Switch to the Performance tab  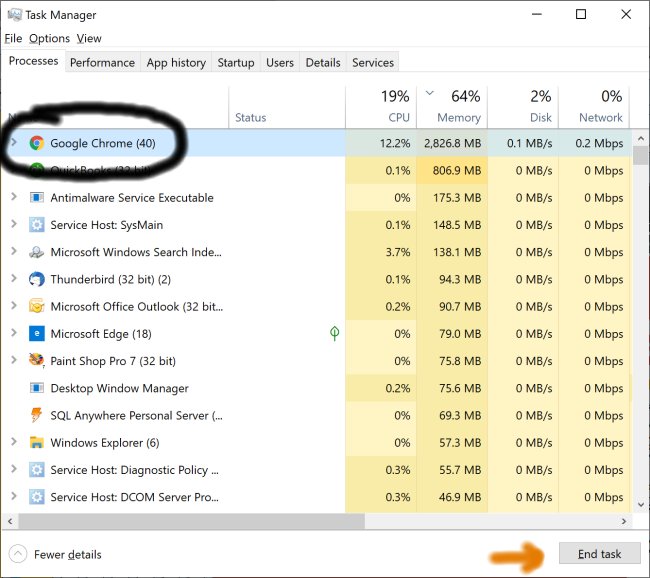pyautogui.click(x=102, y=62)
